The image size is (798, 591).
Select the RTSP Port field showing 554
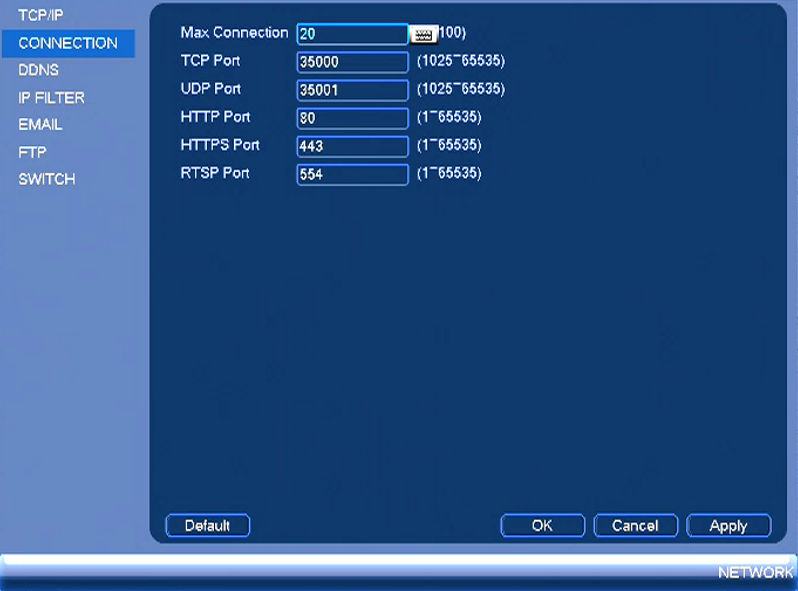click(x=352, y=175)
